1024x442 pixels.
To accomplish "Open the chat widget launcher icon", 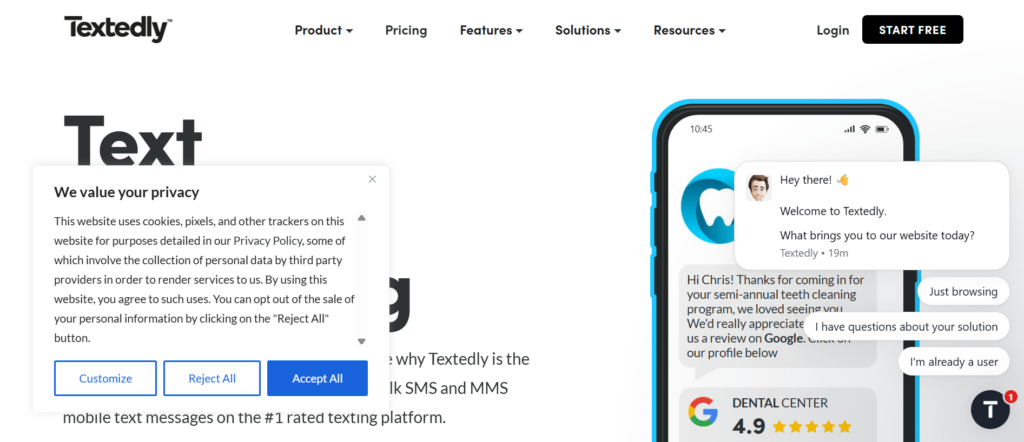I will [990, 410].
